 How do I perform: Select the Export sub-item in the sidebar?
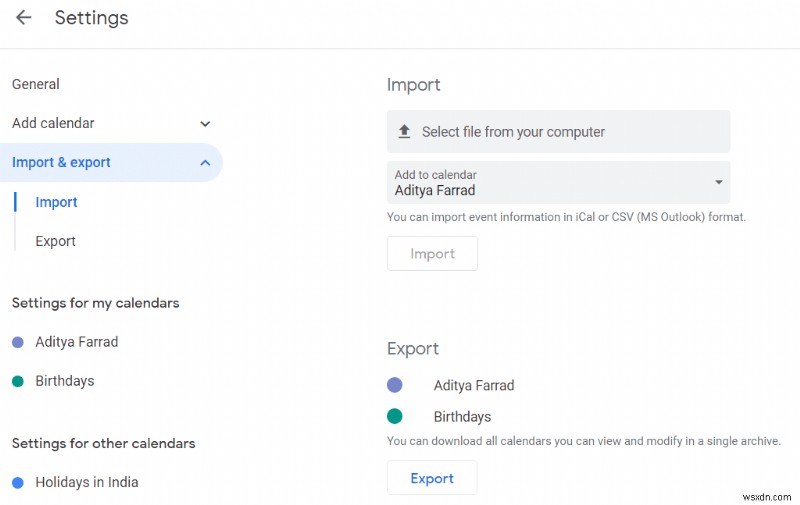point(55,241)
